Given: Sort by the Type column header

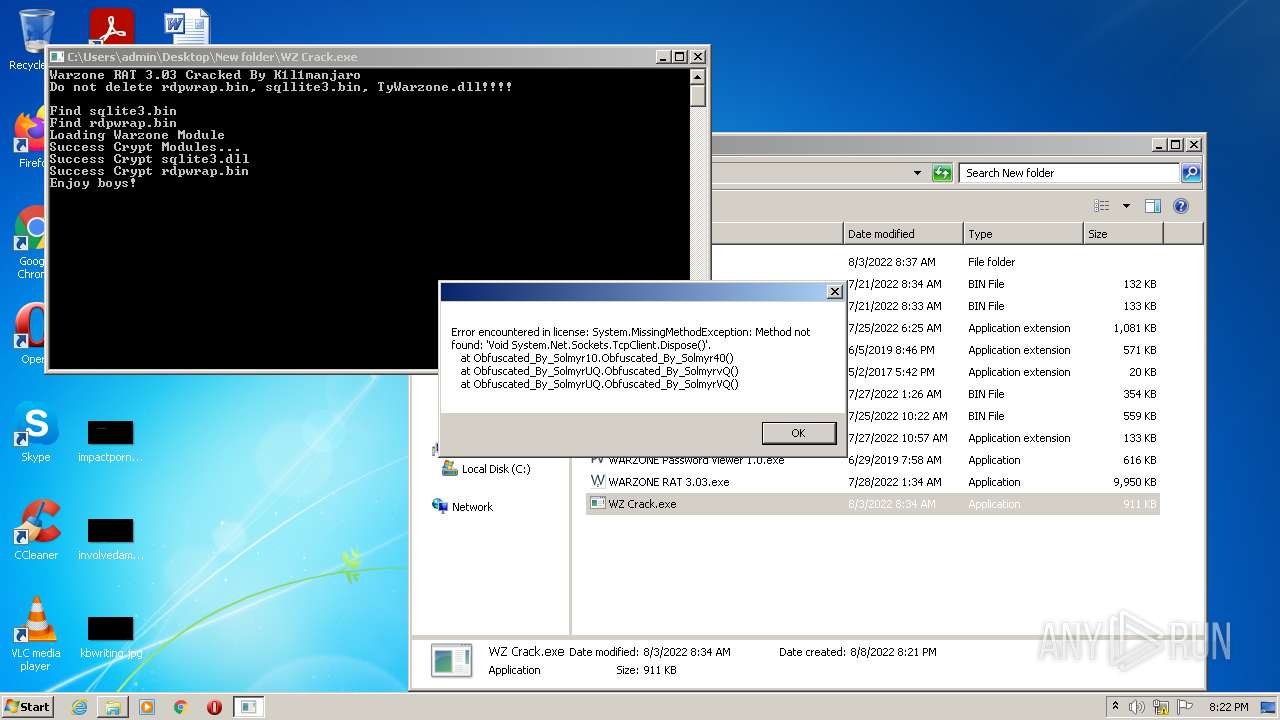Looking at the screenshot, I should click(1023, 234).
